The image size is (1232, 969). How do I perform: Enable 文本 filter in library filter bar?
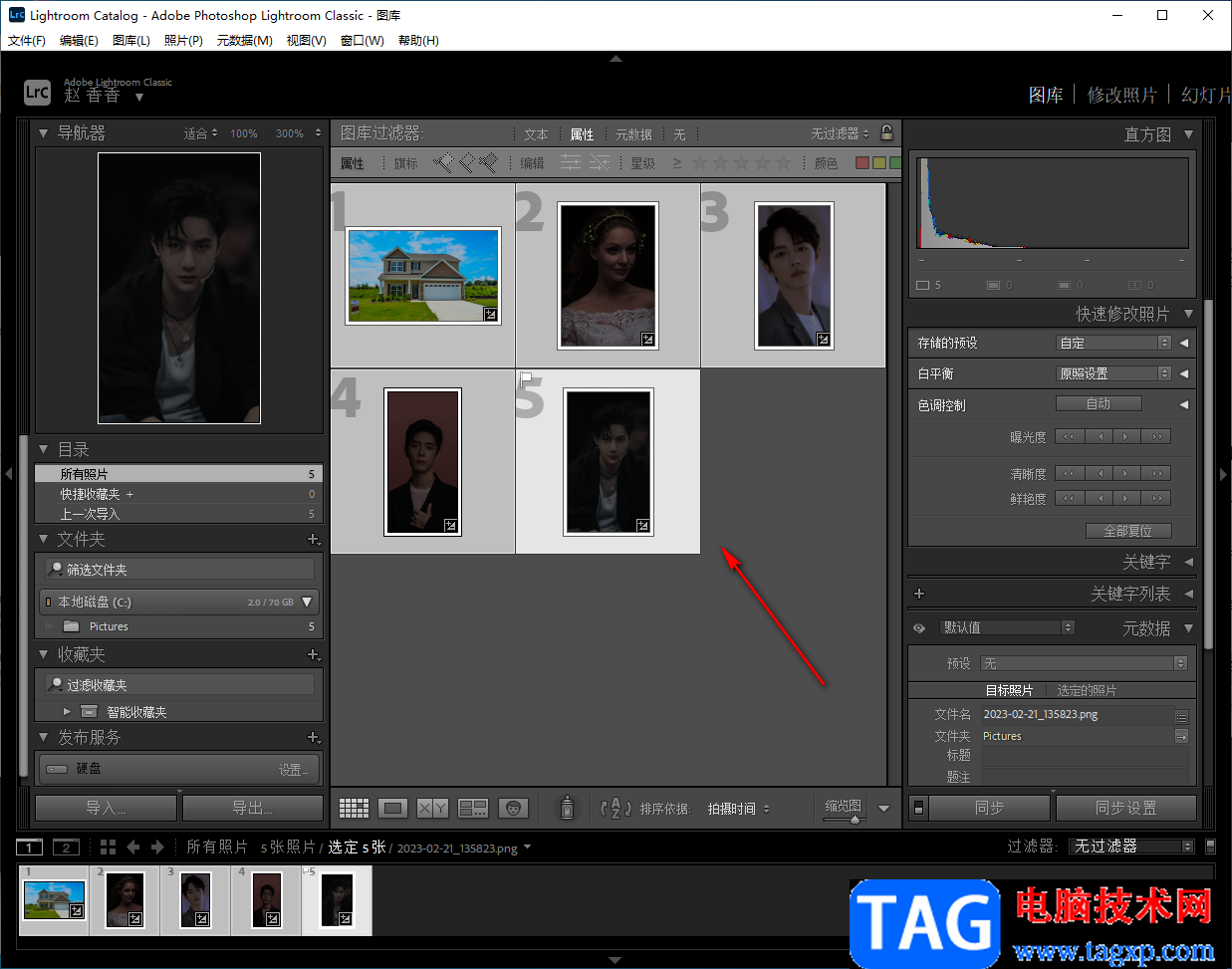pyautogui.click(x=536, y=134)
